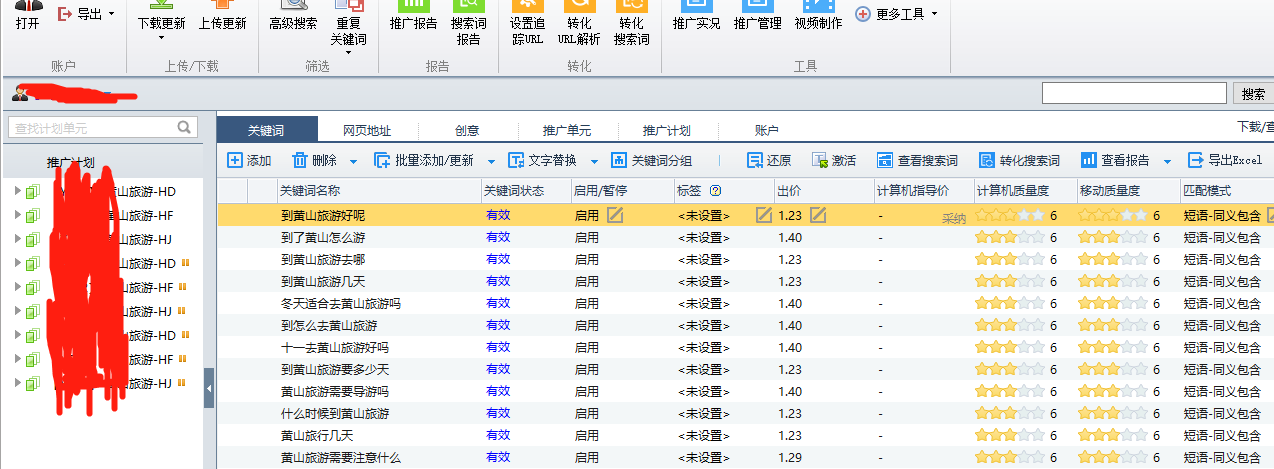1274x469 pixels.
Task: Open 关键词分组 keyword grouping
Action: click(618, 161)
